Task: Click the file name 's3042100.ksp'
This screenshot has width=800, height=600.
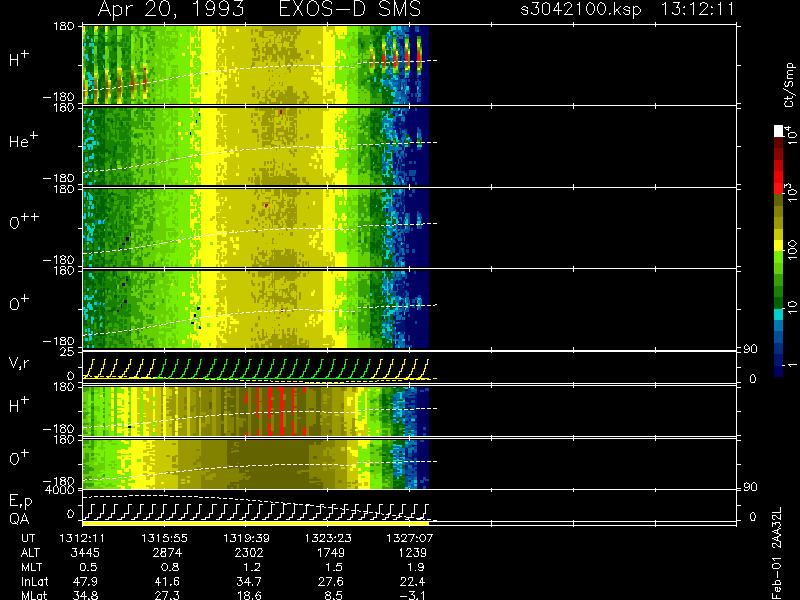Action: [581, 10]
